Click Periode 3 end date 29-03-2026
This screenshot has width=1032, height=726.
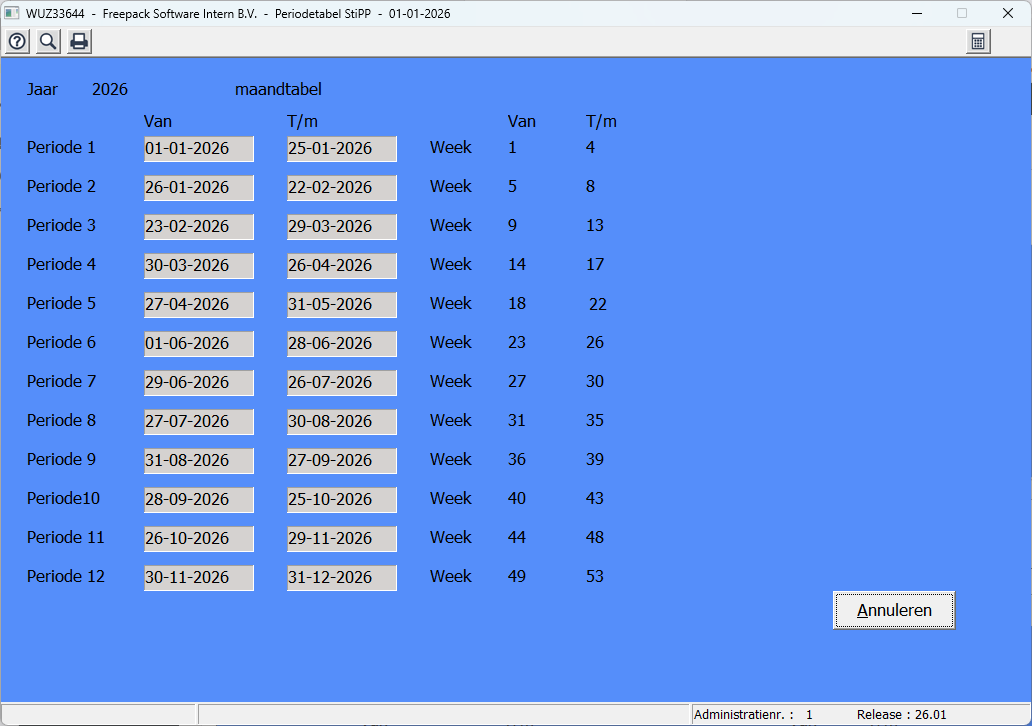341,227
